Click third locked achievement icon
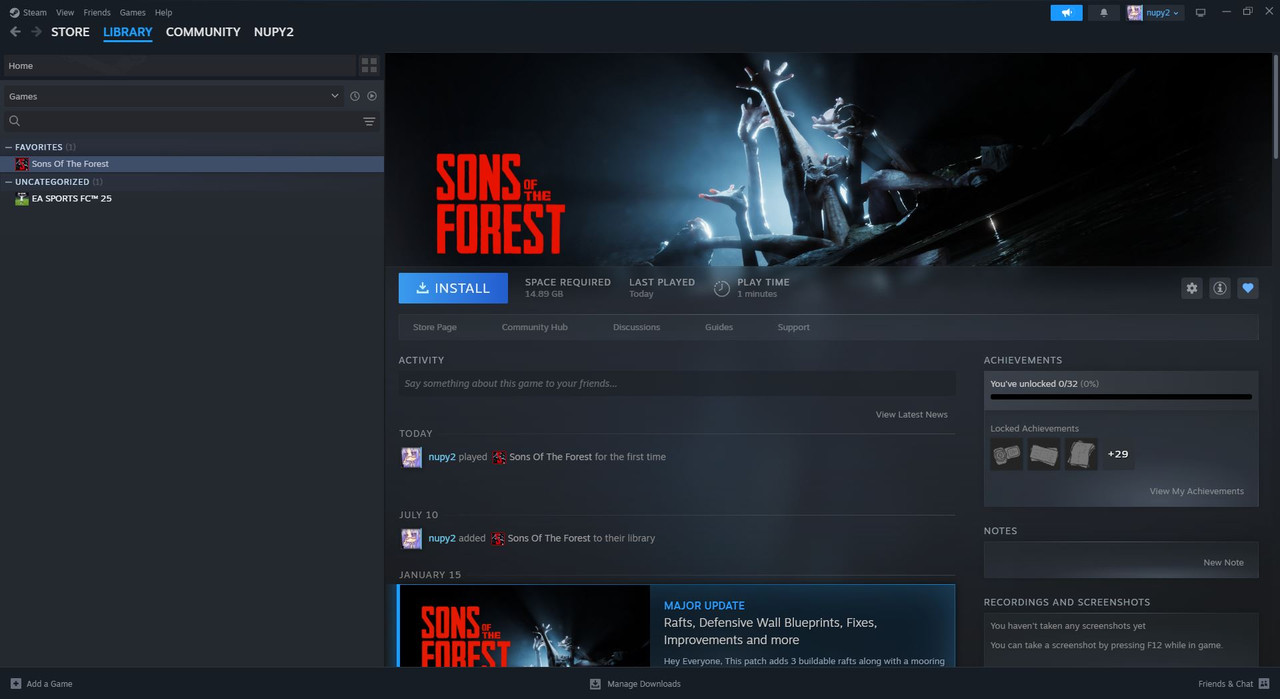1280x699 pixels. (1081, 454)
